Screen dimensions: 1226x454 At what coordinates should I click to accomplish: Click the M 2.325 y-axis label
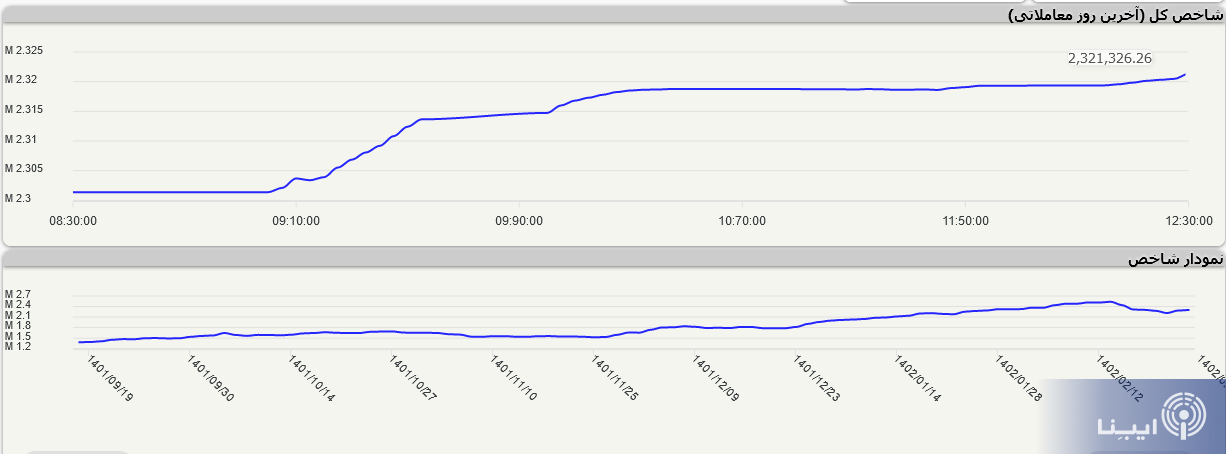click(x=24, y=50)
